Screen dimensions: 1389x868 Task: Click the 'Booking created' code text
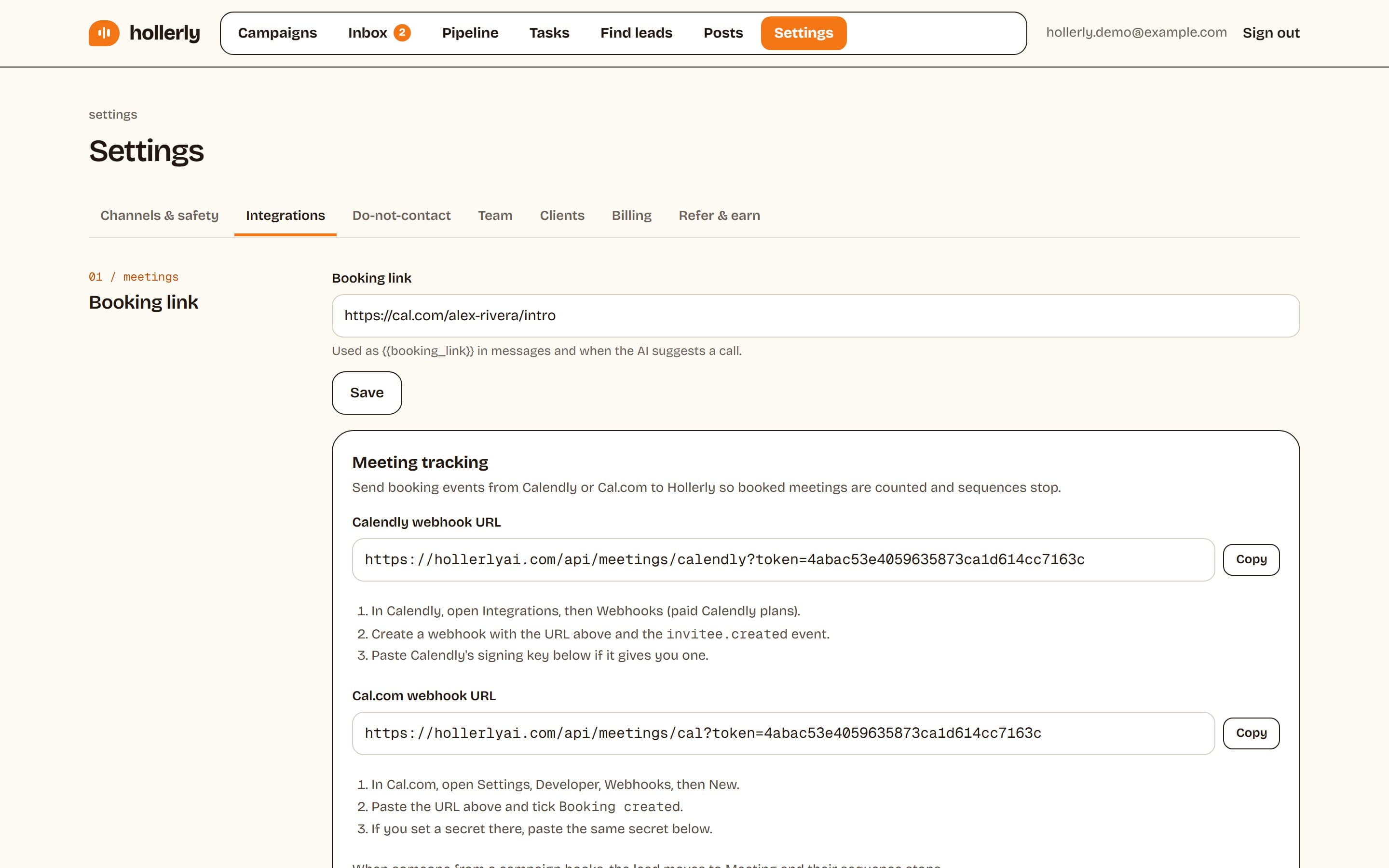[x=619, y=807]
